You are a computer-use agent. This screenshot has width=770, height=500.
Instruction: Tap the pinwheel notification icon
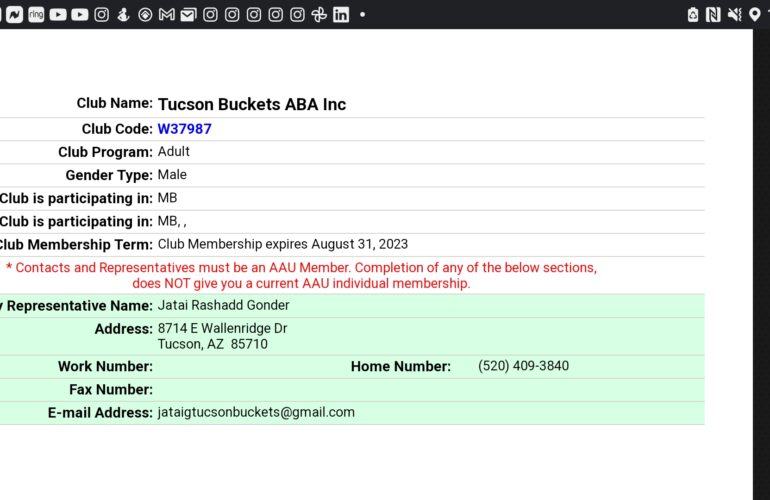coord(319,15)
